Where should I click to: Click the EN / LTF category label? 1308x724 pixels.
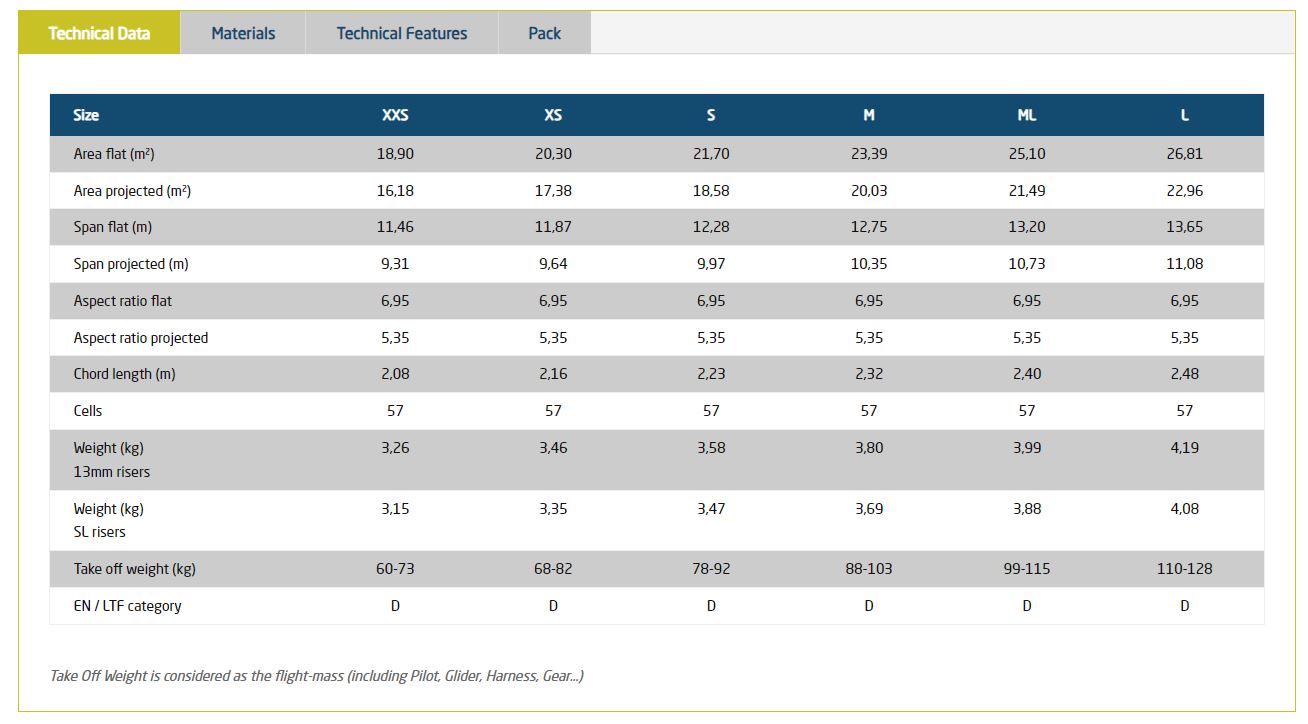[x=128, y=606]
